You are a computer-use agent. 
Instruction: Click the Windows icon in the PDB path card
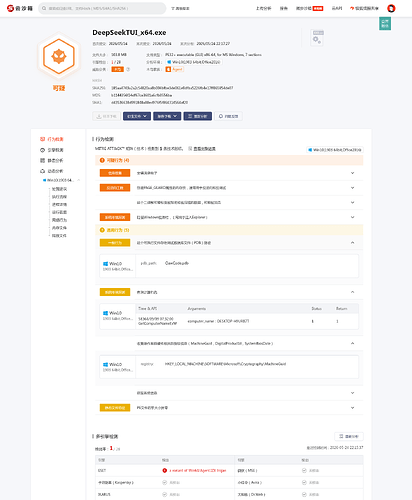point(105,264)
